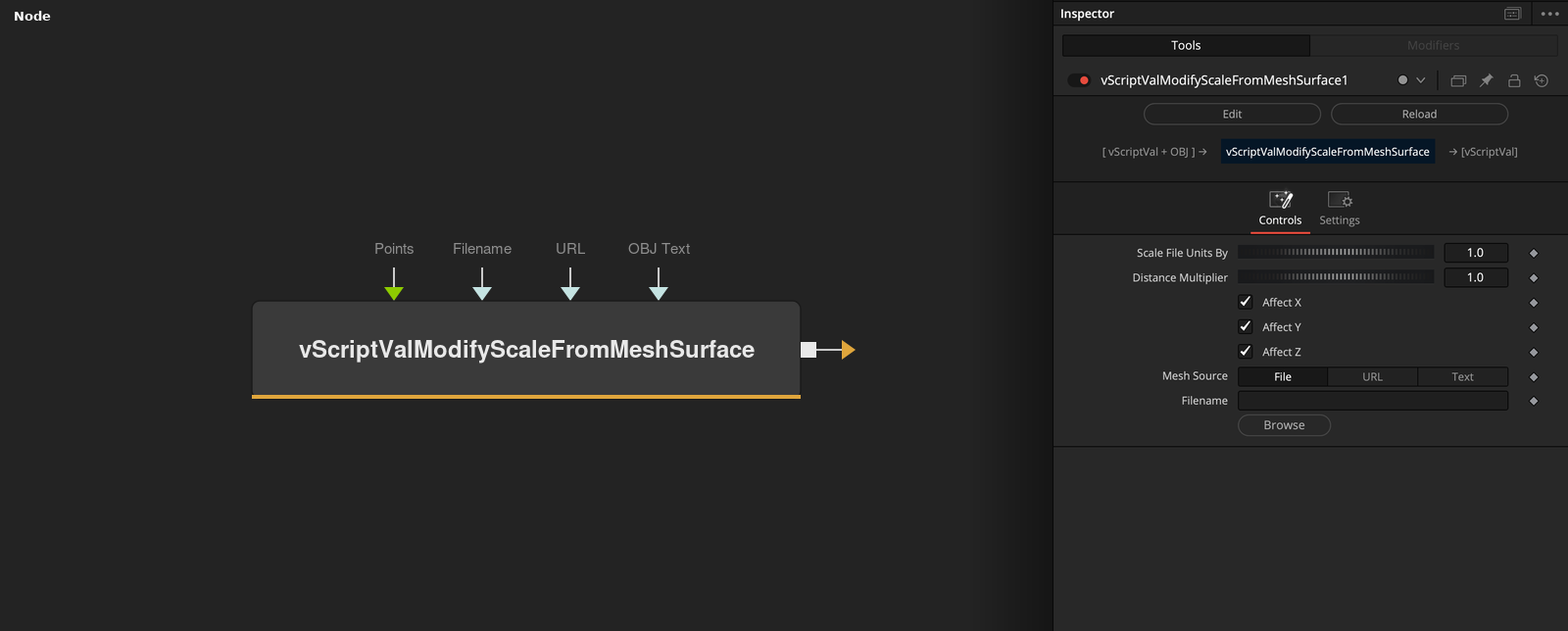Image resolution: width=1568 pixels, height=631 pixels.
Task: Click the highlighted vScriptValModifyScaleFromMeshSurface label
Action: (1327, 152)
